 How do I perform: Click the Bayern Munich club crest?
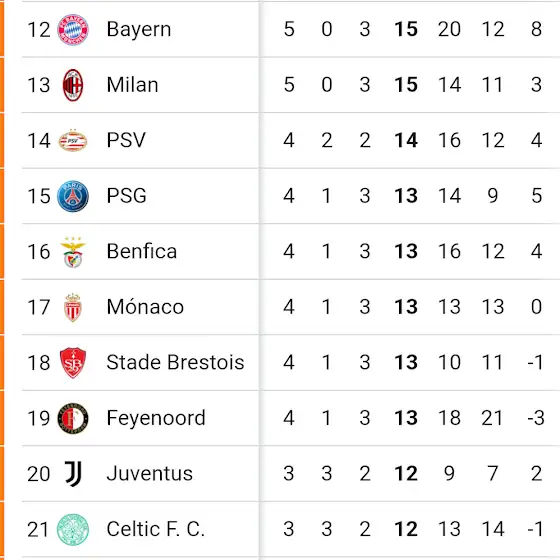click(73, 30)
